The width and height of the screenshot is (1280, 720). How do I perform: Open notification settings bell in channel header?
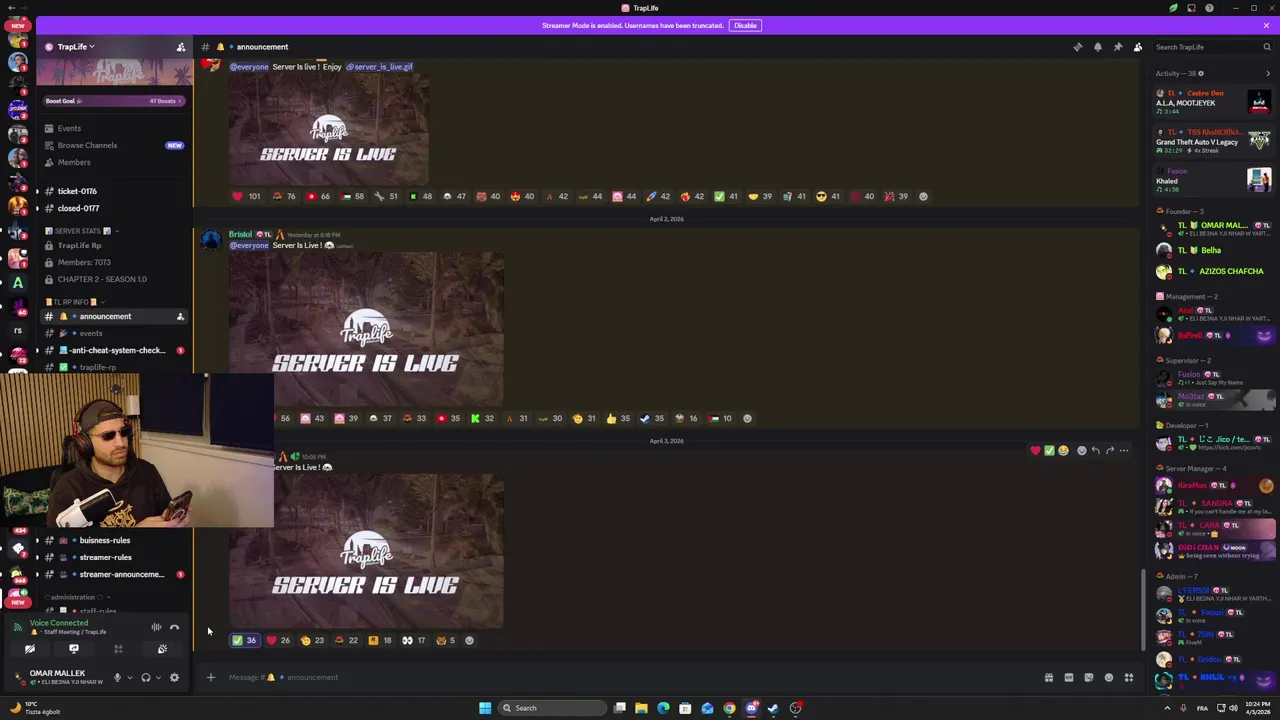(x=1098, y=47)
